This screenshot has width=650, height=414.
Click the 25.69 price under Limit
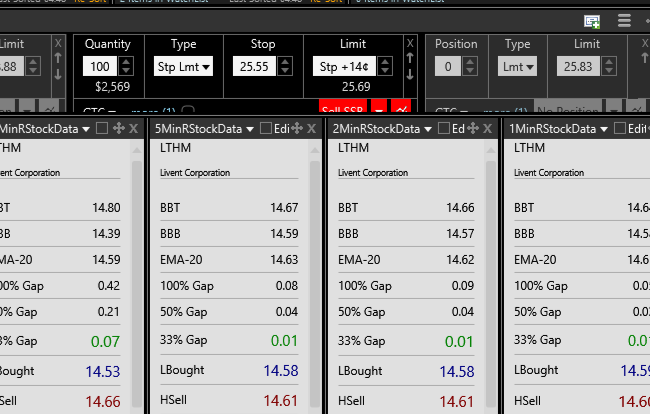pyautogui.click(x=356, y=87)
